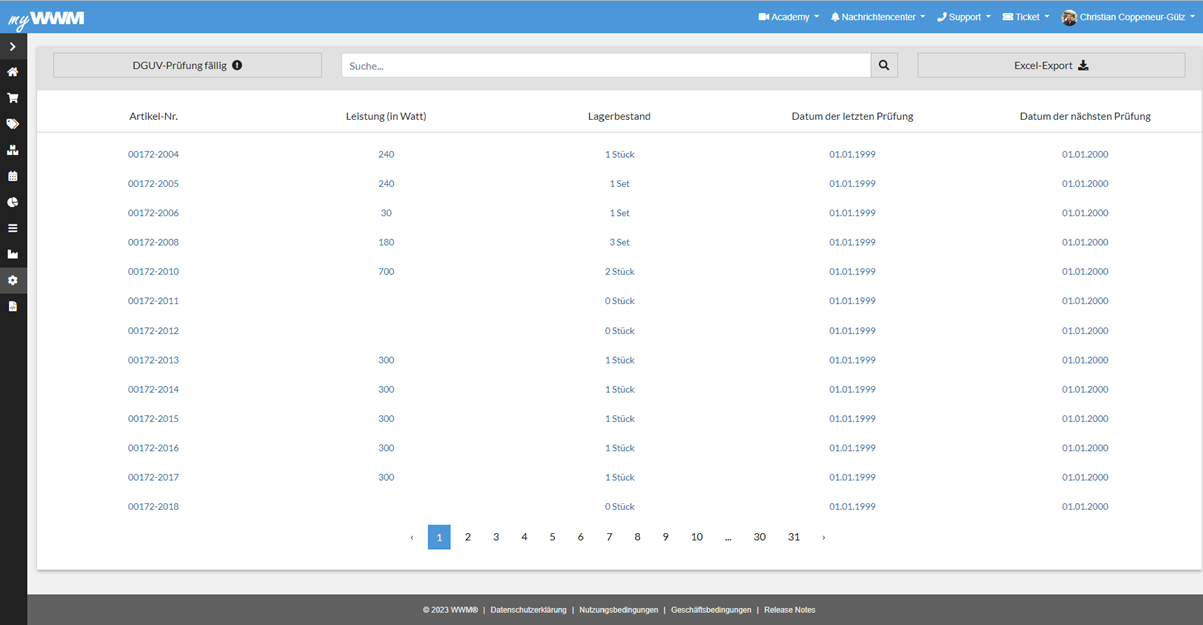Open article 00172-2011

(153, 301)
